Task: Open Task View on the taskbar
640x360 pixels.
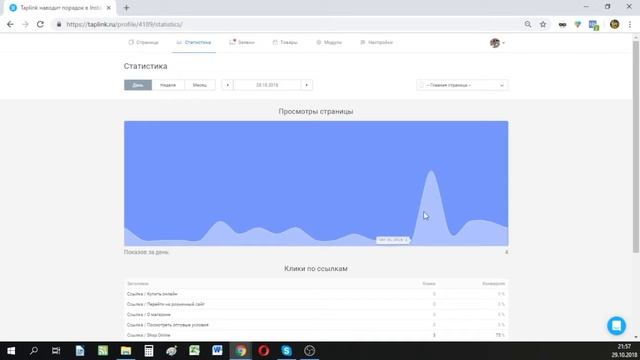Action: point(56,351)
